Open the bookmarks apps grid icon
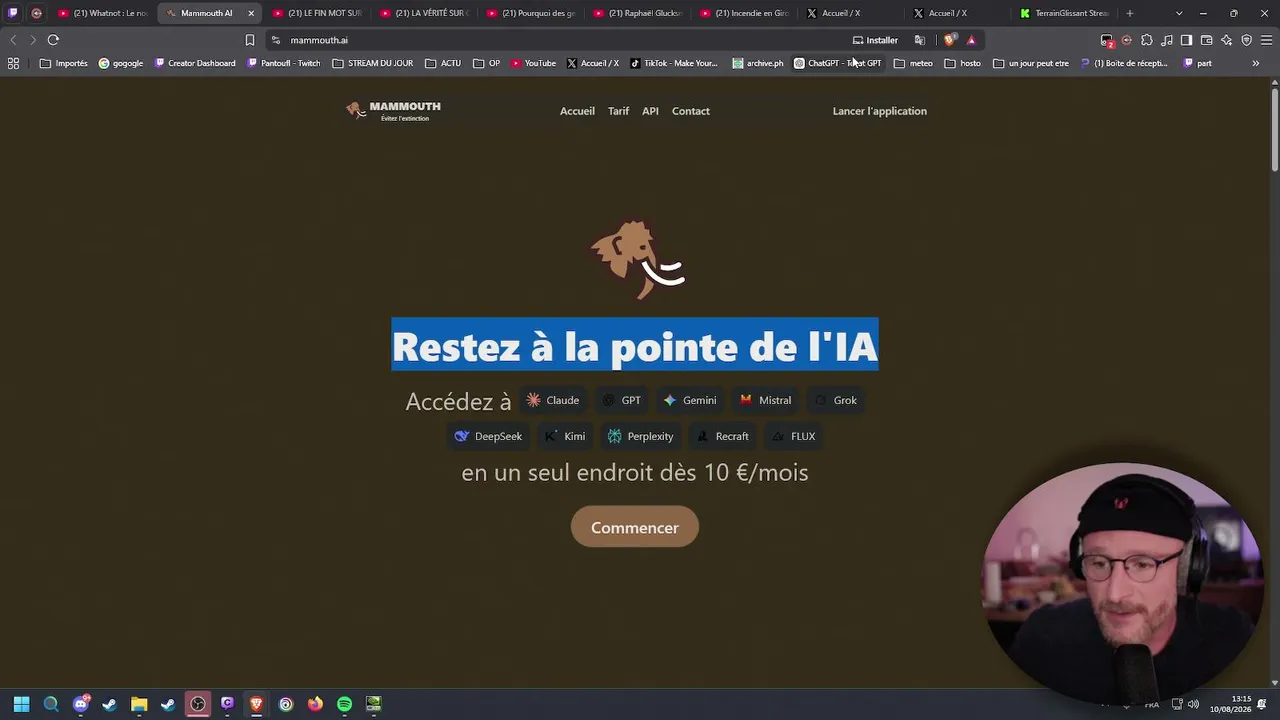Screen dimensions: 1280x720 coord(13,63)
